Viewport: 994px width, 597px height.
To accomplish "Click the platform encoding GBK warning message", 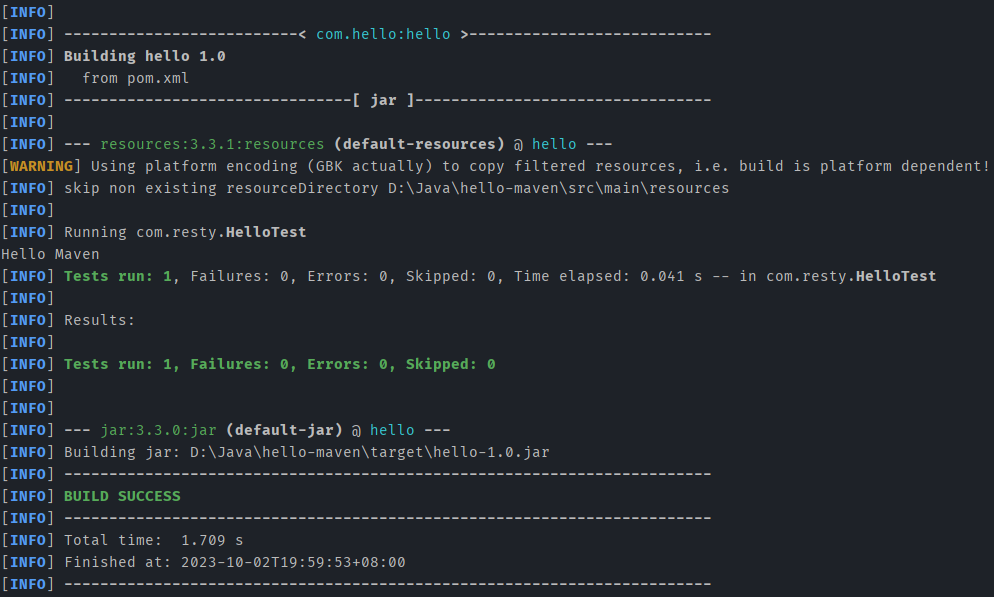I will click(540, 166).
